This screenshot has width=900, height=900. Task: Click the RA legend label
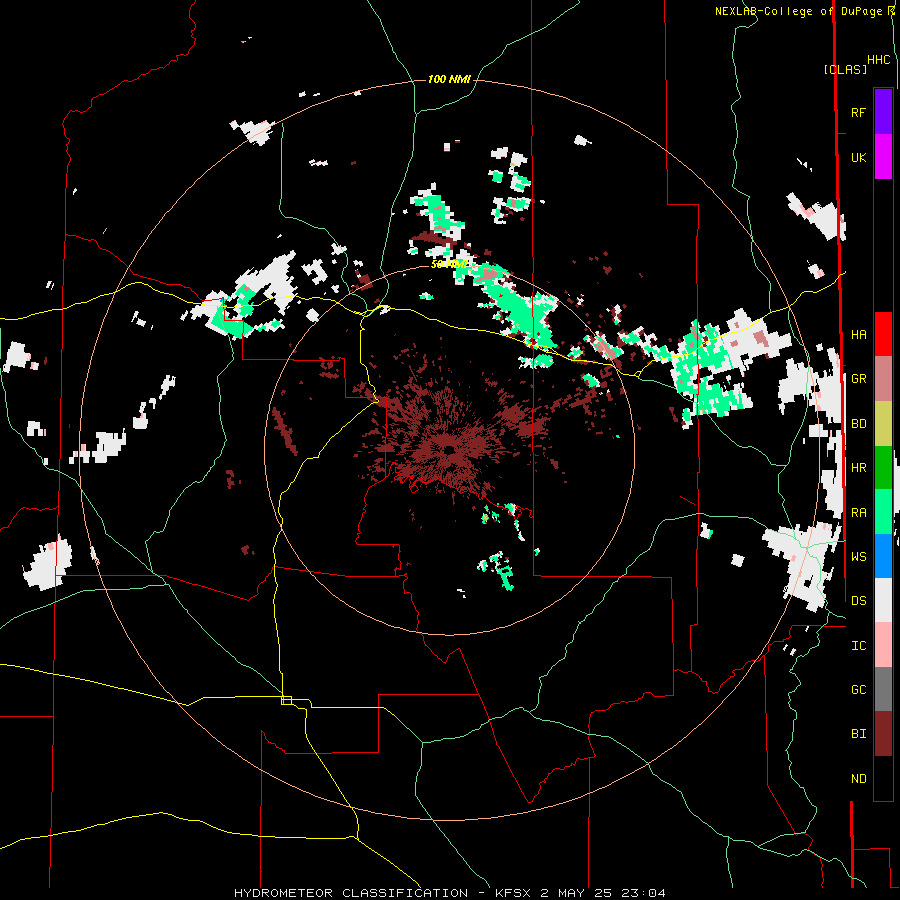pos(858,513)
